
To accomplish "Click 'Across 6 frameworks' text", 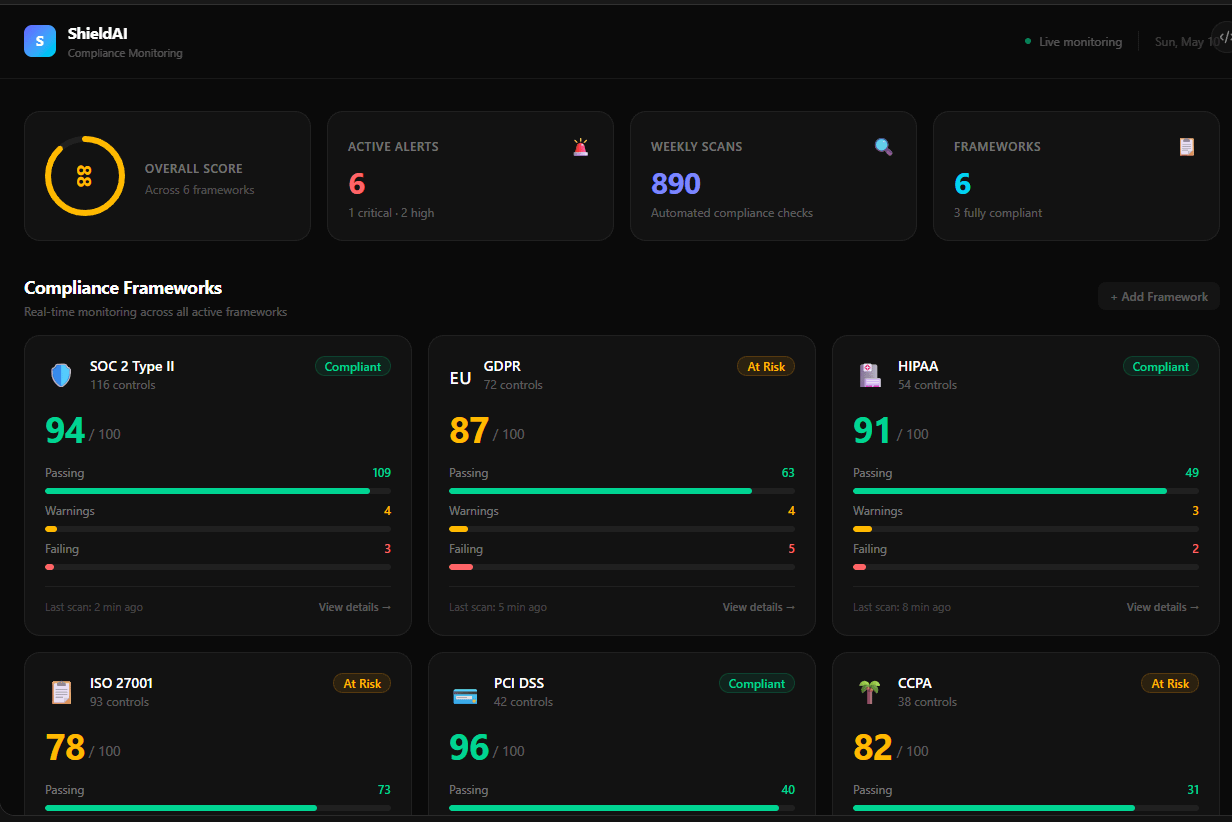I will 200,190.
